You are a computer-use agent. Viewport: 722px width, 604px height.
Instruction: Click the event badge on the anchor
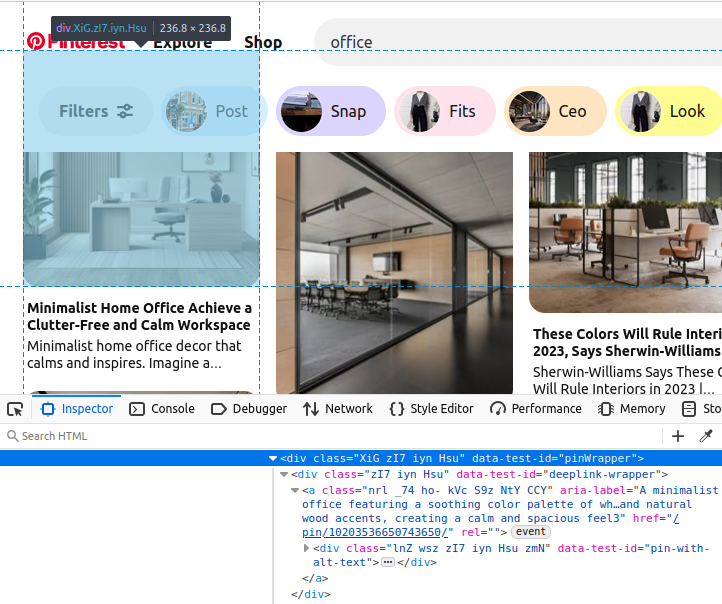pos(531,532)
